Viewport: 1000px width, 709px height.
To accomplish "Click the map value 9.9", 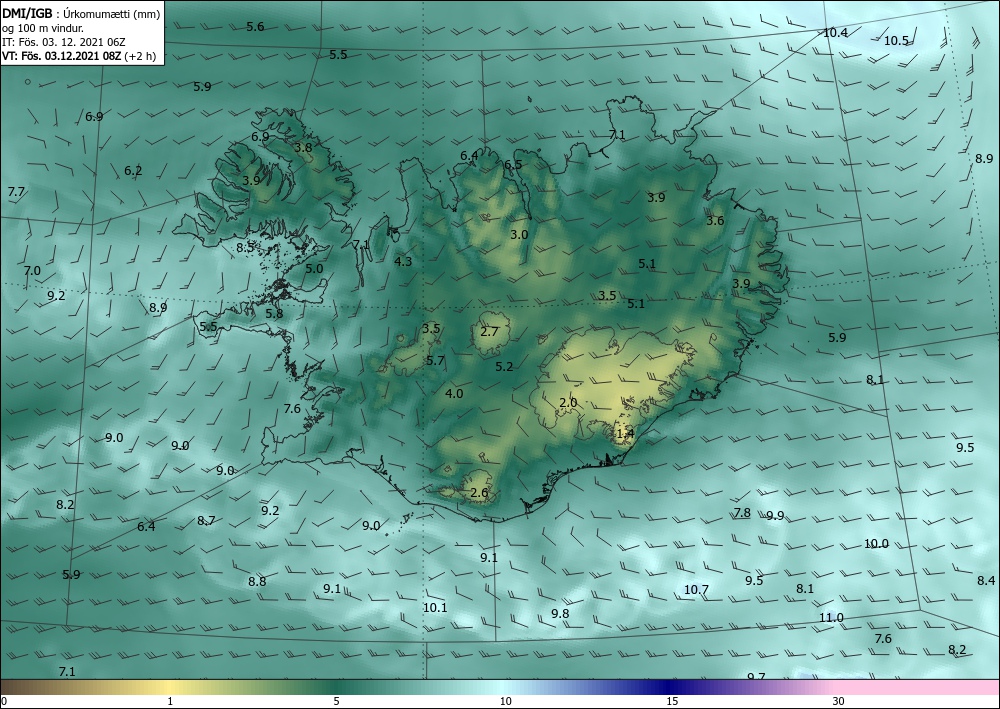I will (x=775, y=516).
